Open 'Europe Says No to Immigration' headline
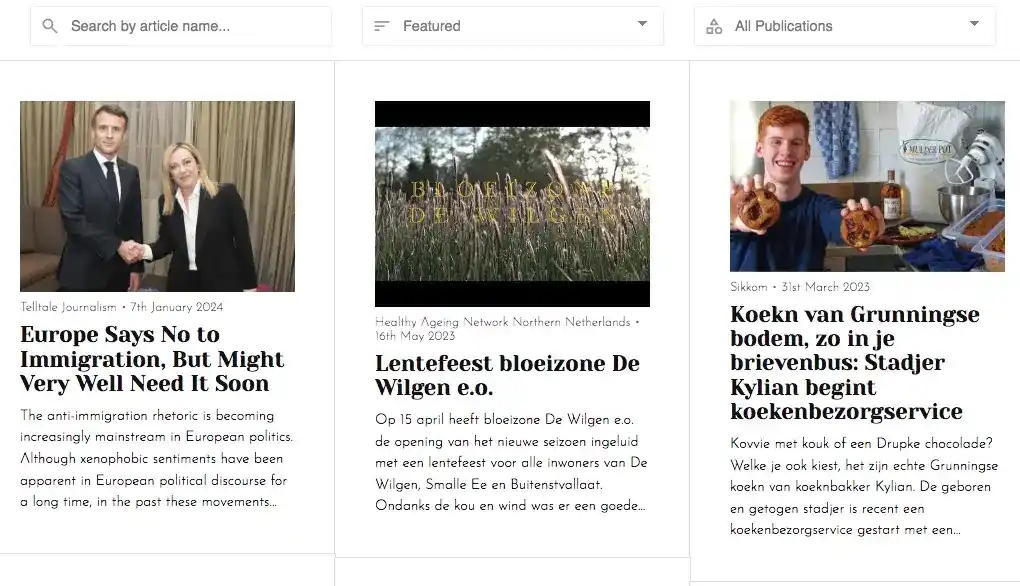The height and width of the screenshot is (586, 1020). [152, 359]
